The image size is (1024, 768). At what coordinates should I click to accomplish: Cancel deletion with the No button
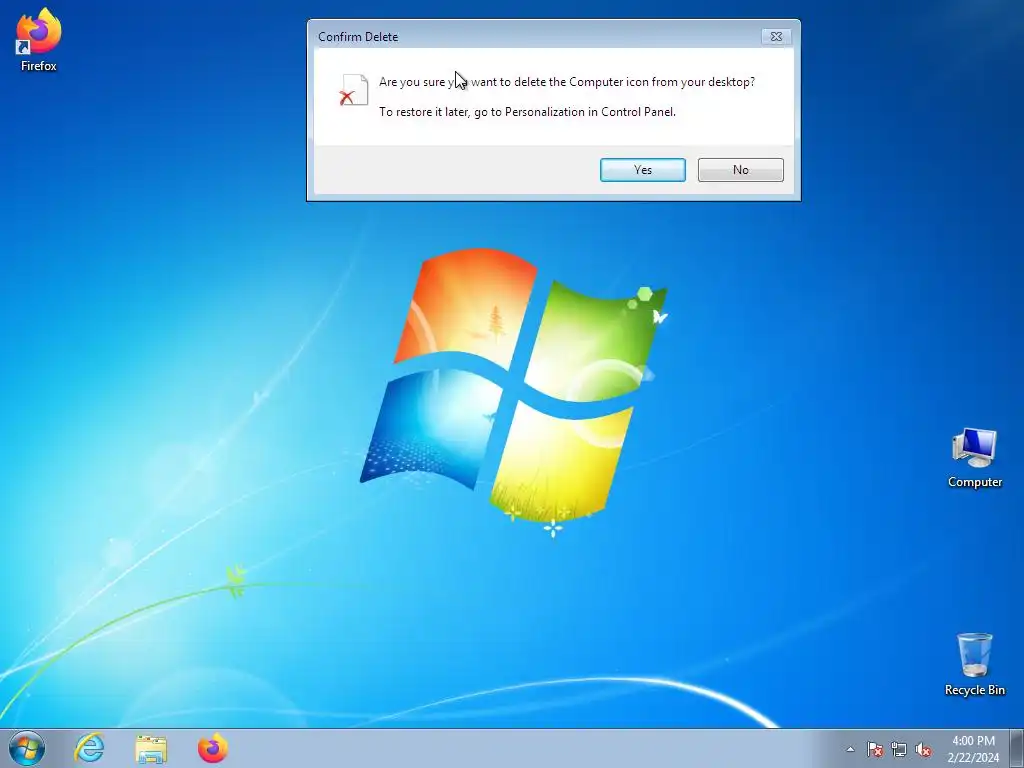741,170
